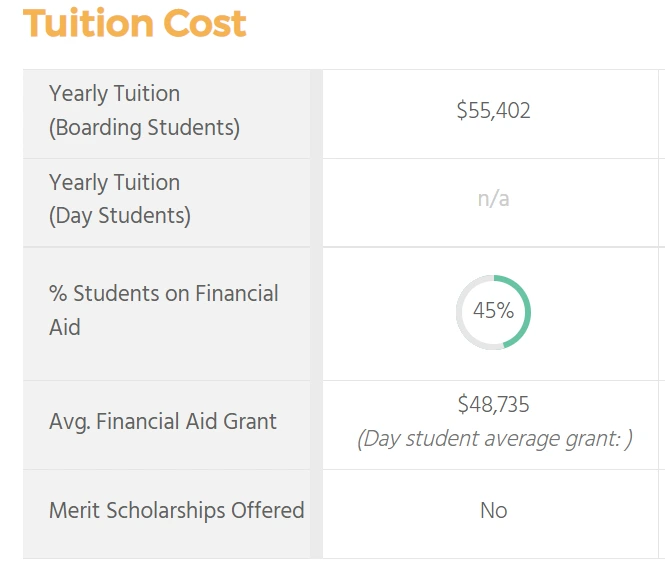
Task: Click the "(Day student average grant: )" note
Action: pos(495,439)
